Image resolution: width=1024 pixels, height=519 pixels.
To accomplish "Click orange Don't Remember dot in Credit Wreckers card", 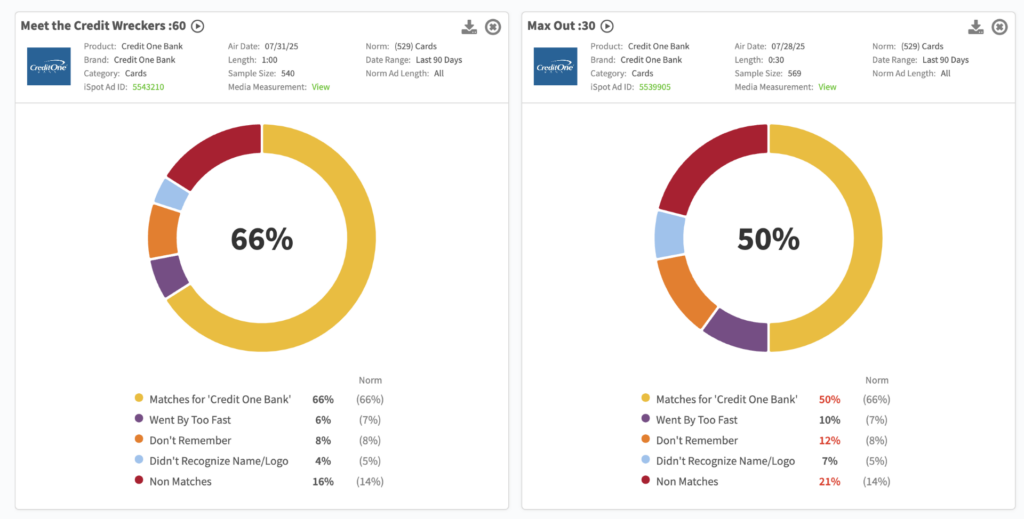I will [138, 440].
